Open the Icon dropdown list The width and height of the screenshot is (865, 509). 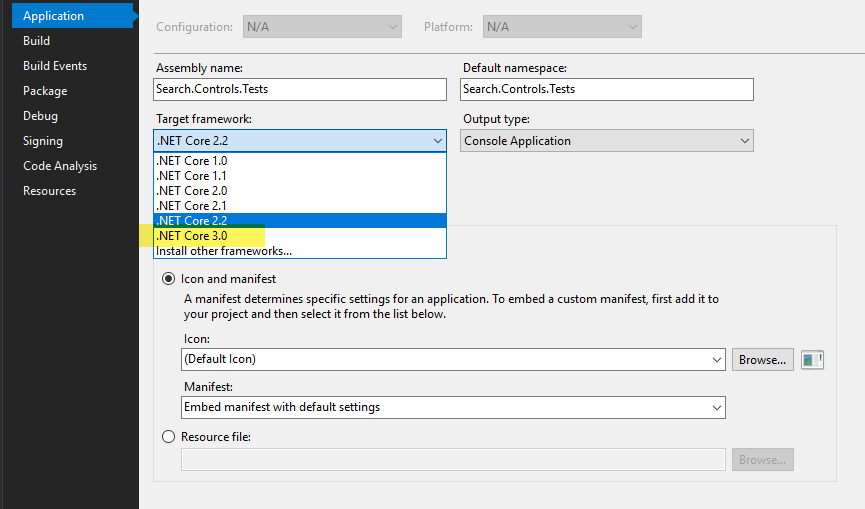(453, 359)
